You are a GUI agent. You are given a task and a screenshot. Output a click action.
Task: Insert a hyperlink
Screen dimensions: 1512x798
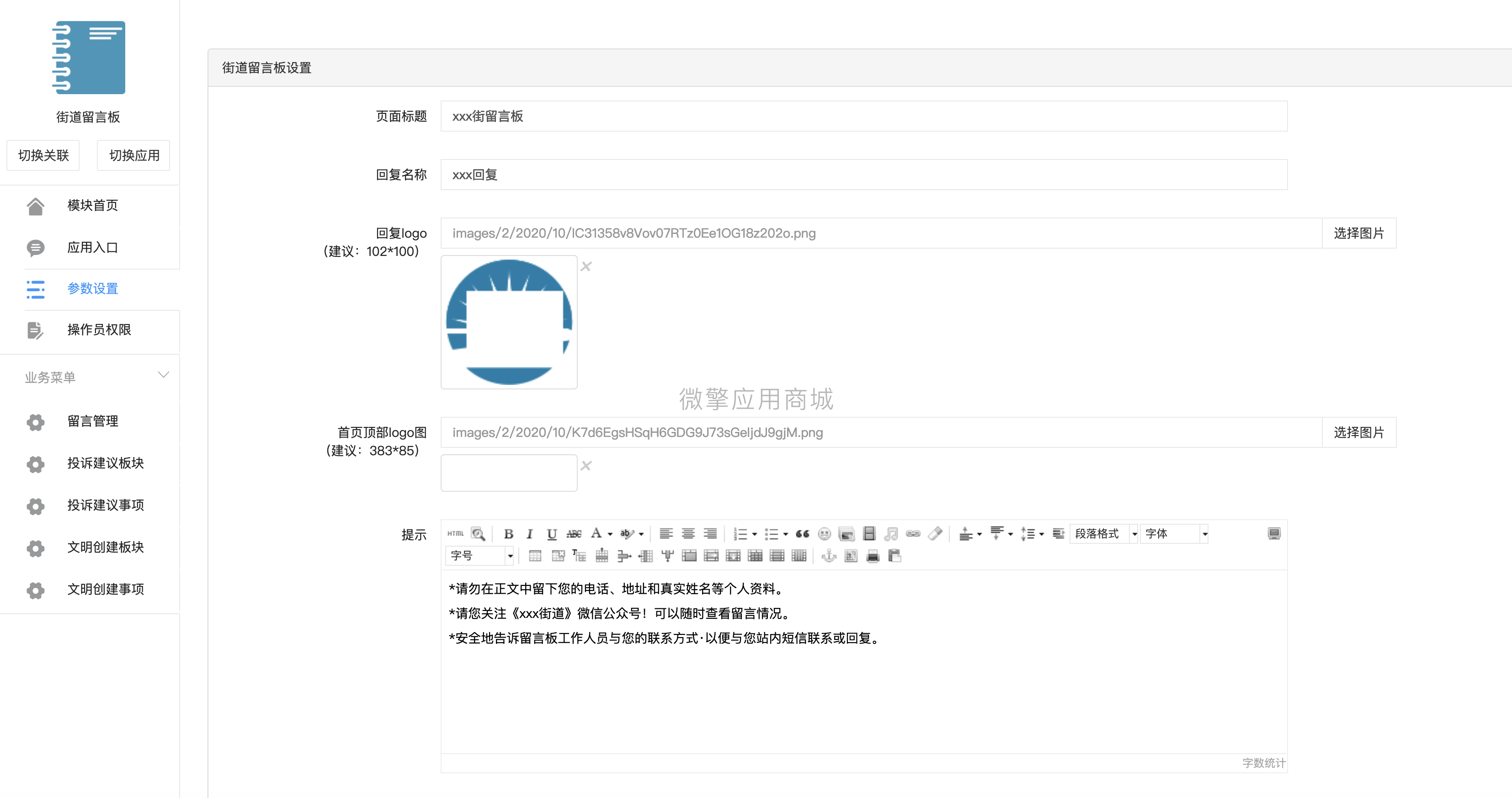click(913, 533)
